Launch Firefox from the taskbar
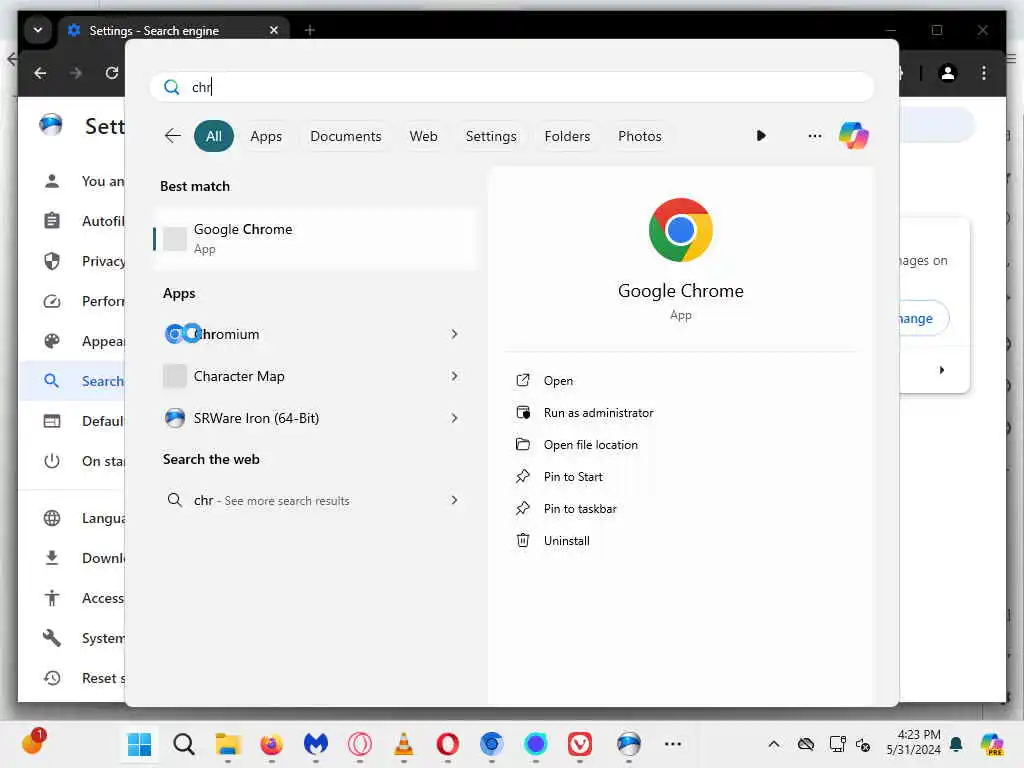 tap(271, 744)
